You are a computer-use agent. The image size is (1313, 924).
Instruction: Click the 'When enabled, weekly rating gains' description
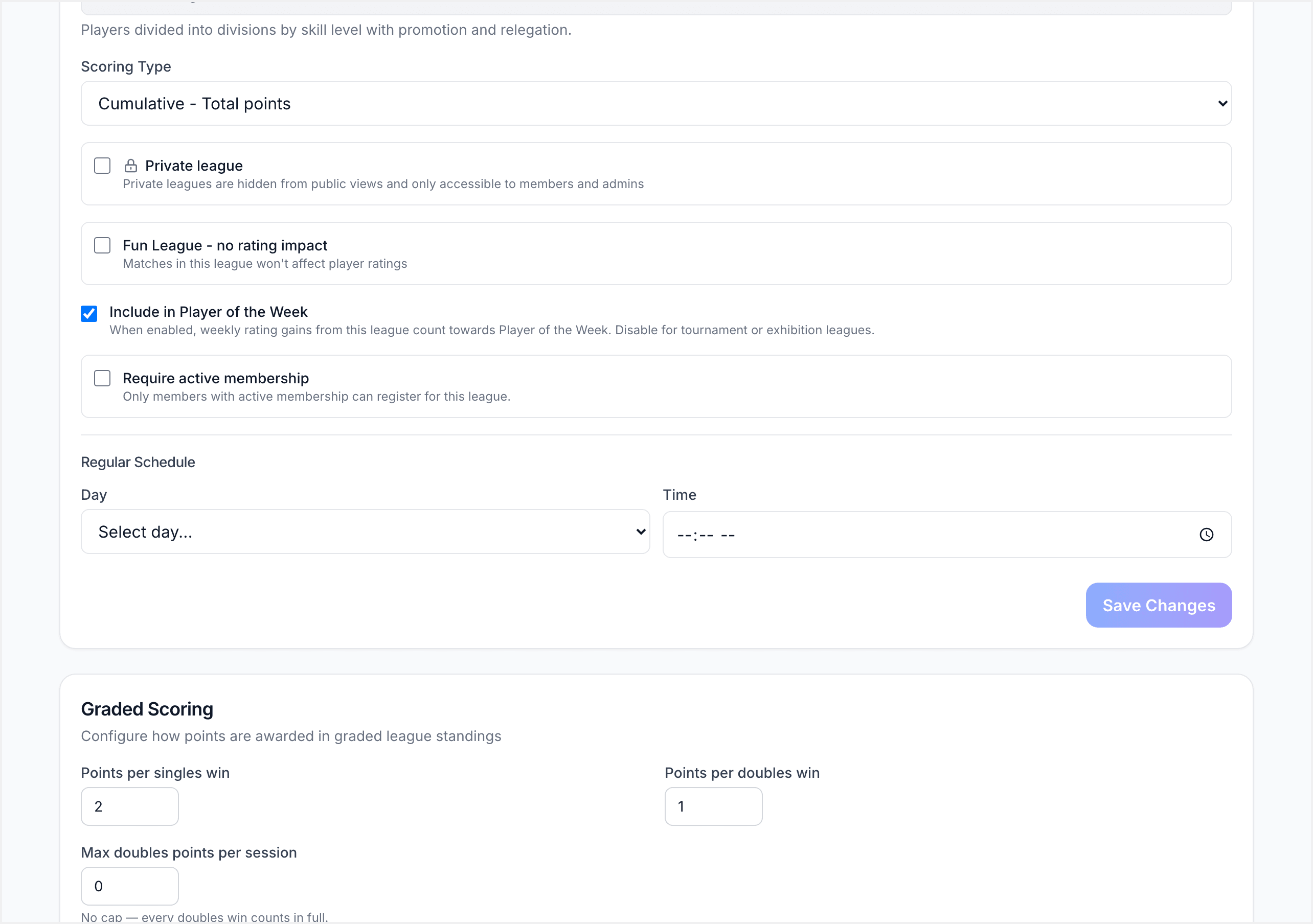(492, 330)
